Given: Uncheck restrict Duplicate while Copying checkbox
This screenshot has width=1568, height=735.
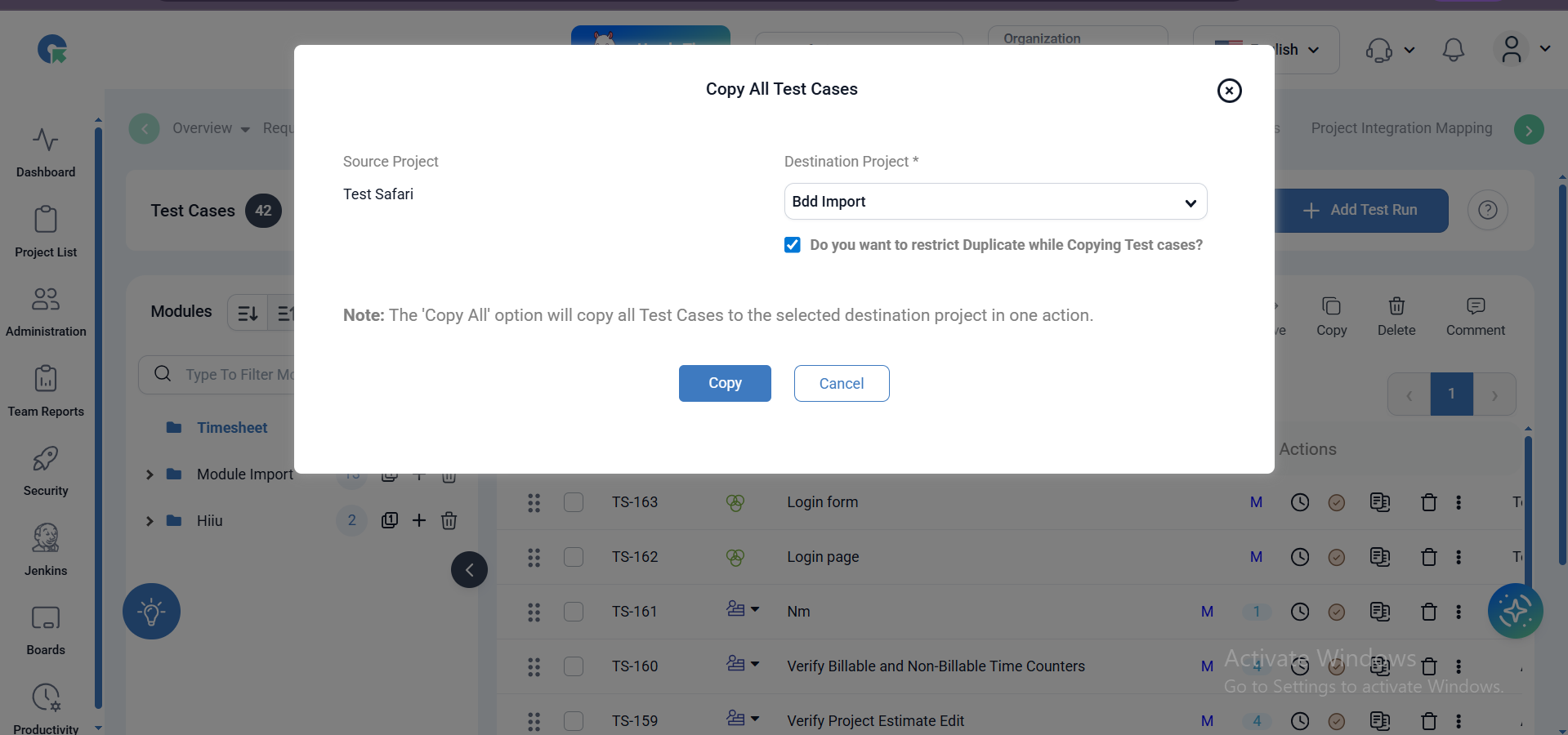Looking at the screenshot, I should [x=793, y=245].
